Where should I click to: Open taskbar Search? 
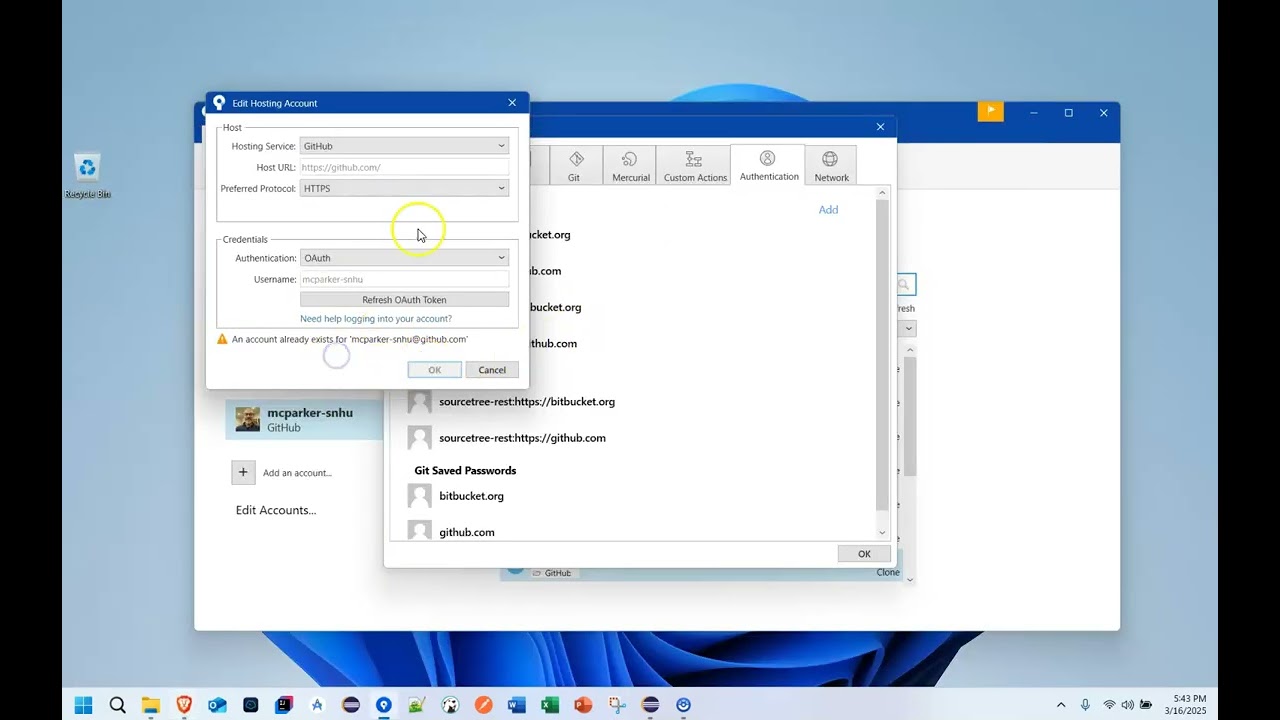click(117, 705)
